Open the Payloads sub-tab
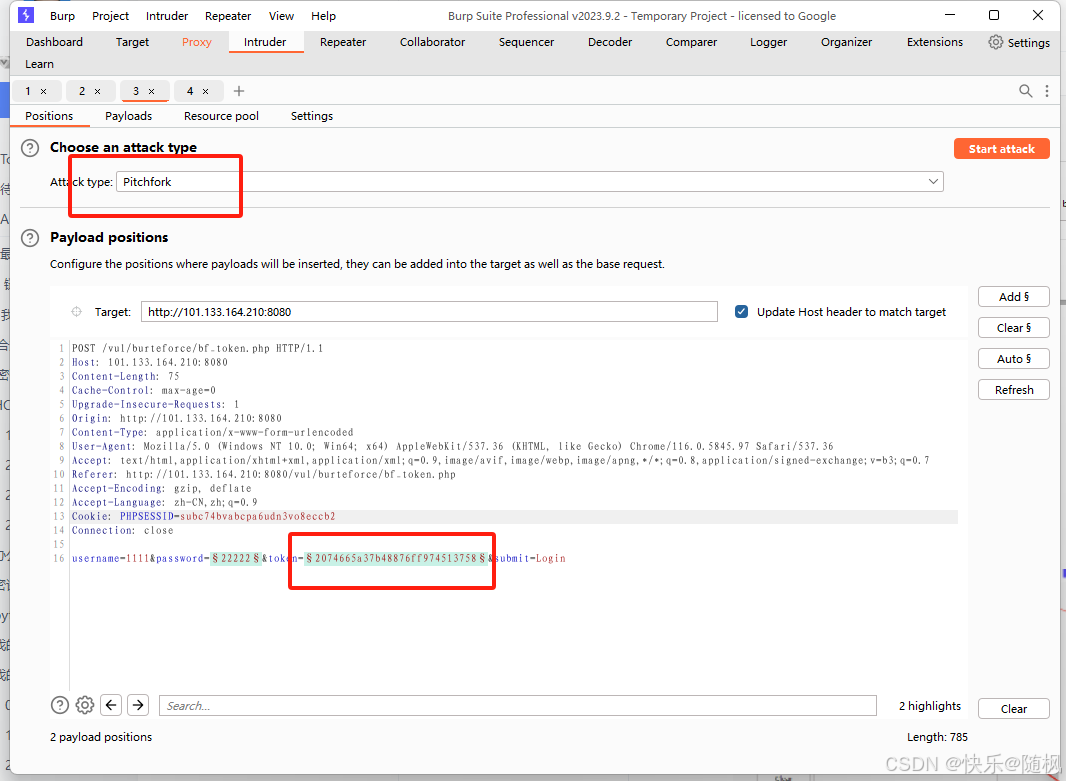 click(128, 116)
